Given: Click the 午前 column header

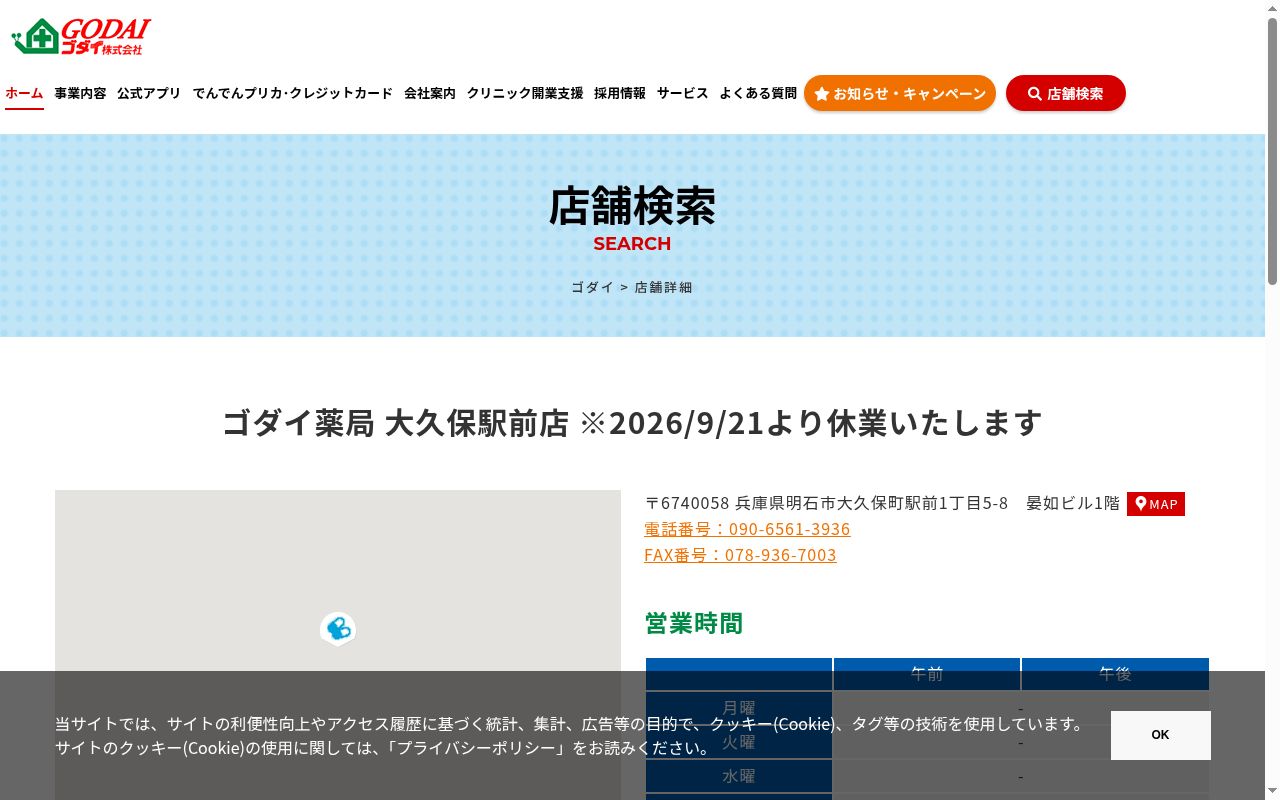Looking at the screenshot, I should pos(927,674).
